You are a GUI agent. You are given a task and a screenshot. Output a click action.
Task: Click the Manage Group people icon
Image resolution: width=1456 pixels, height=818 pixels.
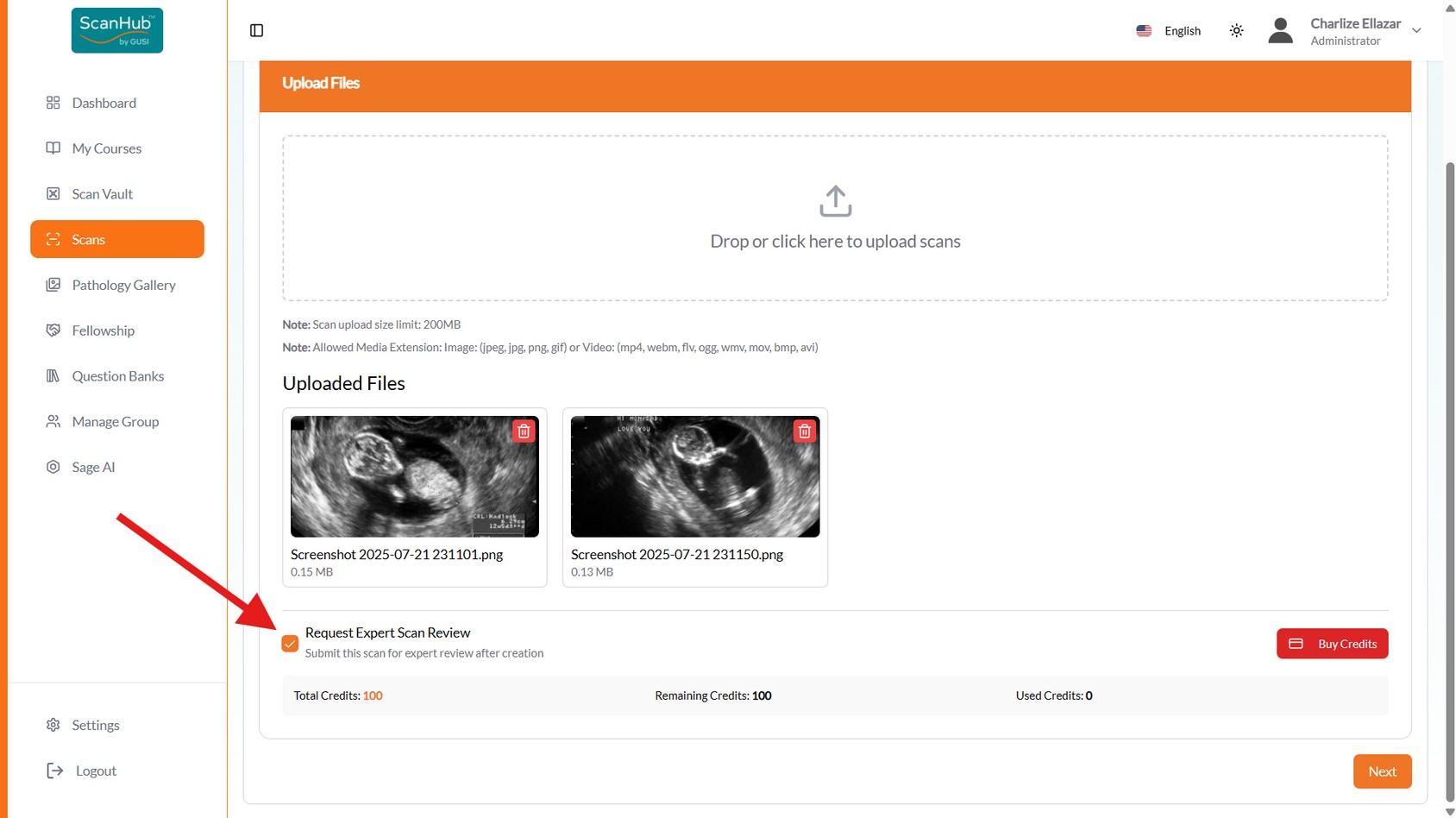53,422
